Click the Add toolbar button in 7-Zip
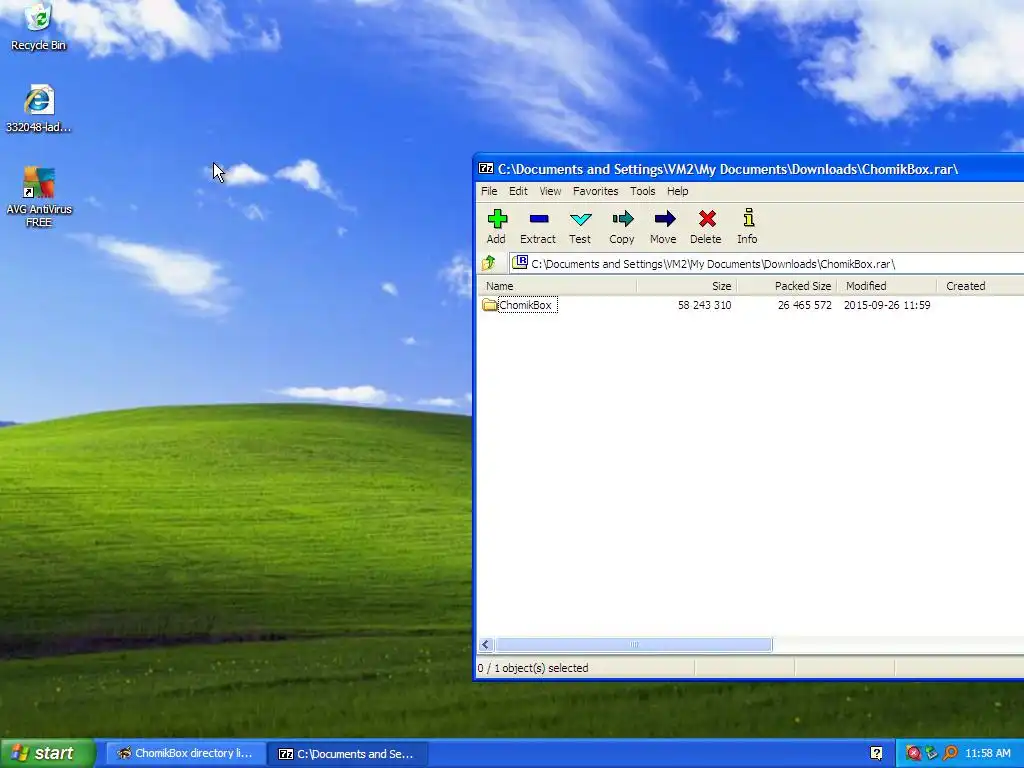The width and height of the screenshot is (1024, 768). (x=496, y=227)
